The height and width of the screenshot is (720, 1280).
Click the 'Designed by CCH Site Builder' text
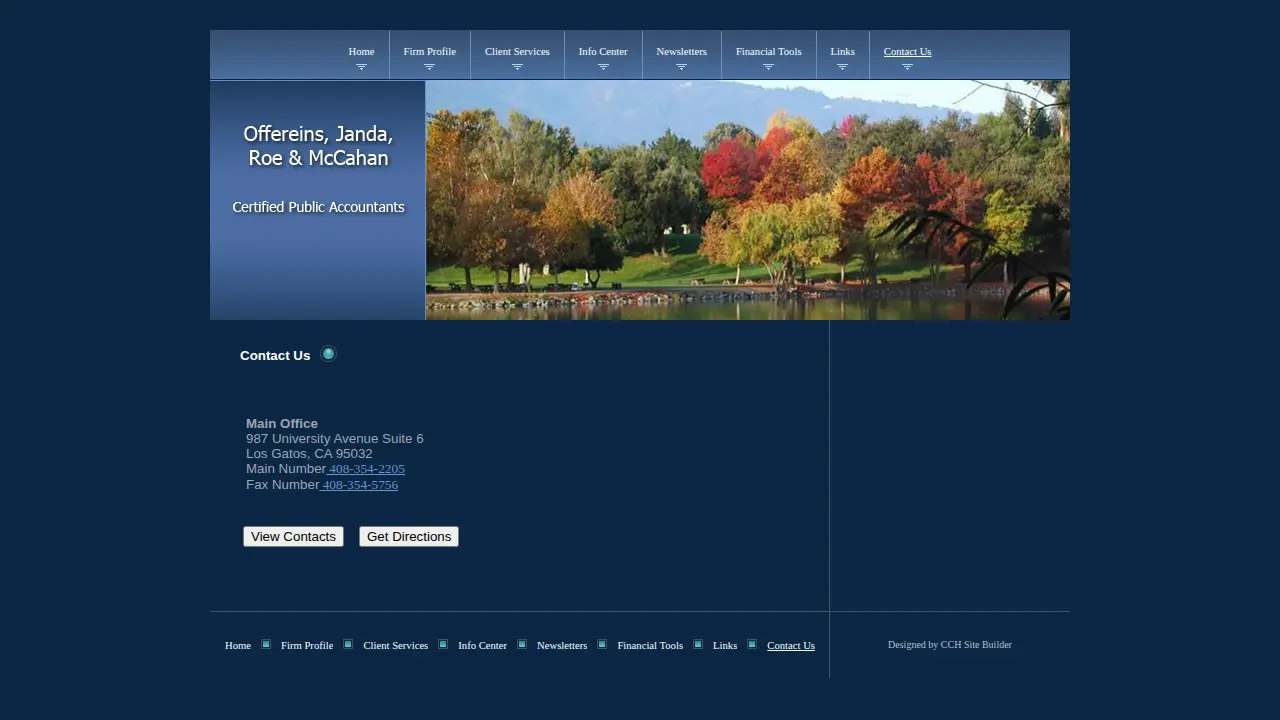point(950,645)
